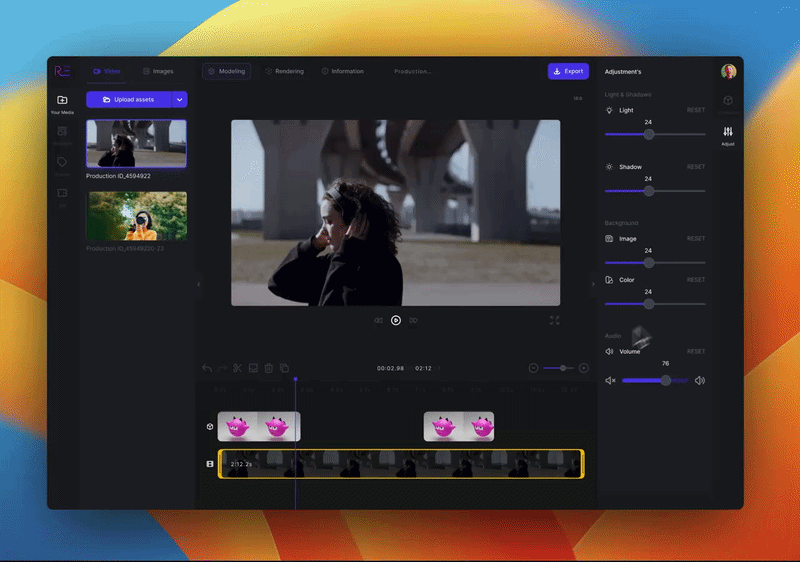Select the Rendering tab
800x562 pixels.
point(284,71)
